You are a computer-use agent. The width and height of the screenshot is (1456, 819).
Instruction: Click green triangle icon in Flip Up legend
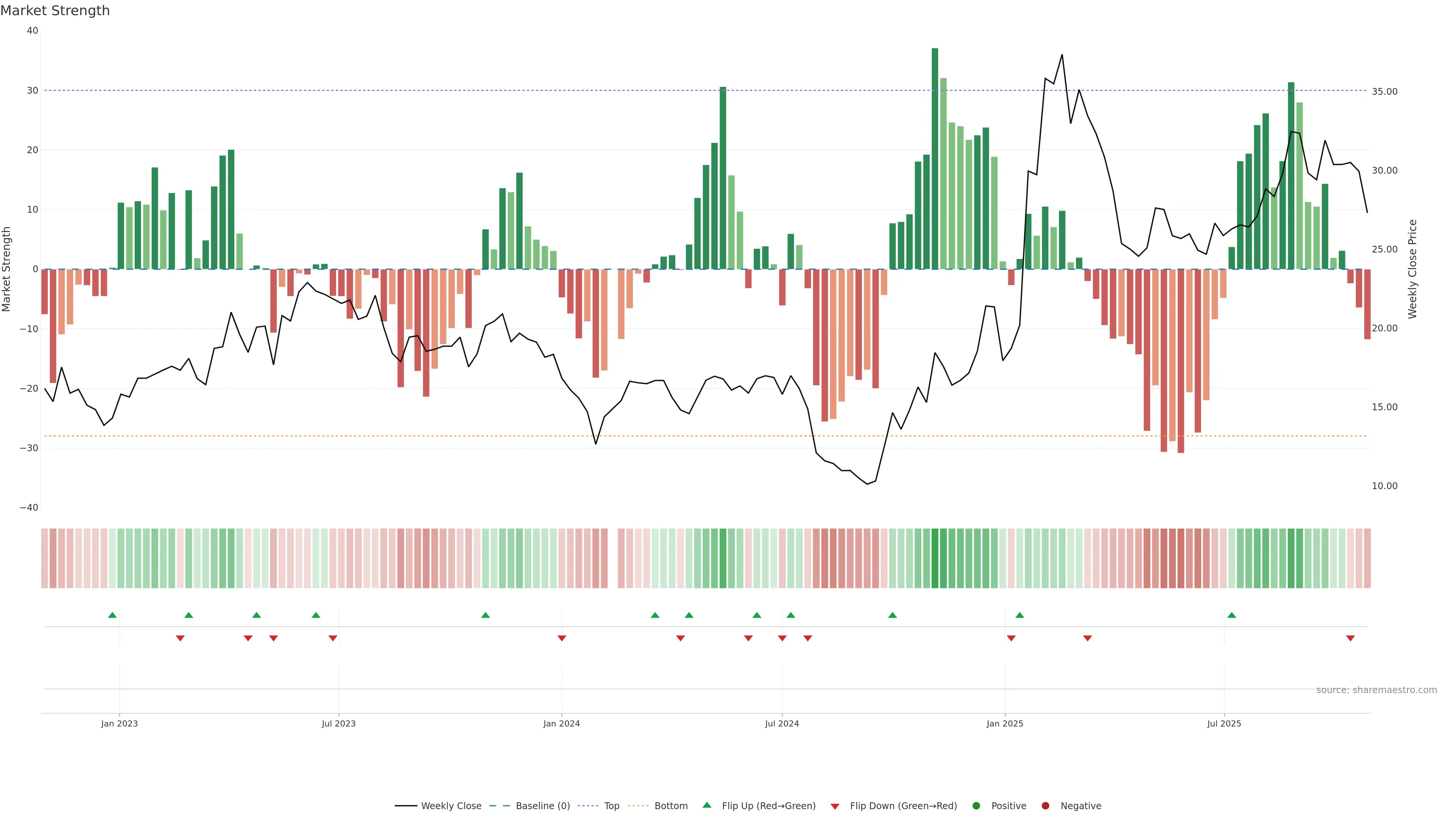[706, 805]
